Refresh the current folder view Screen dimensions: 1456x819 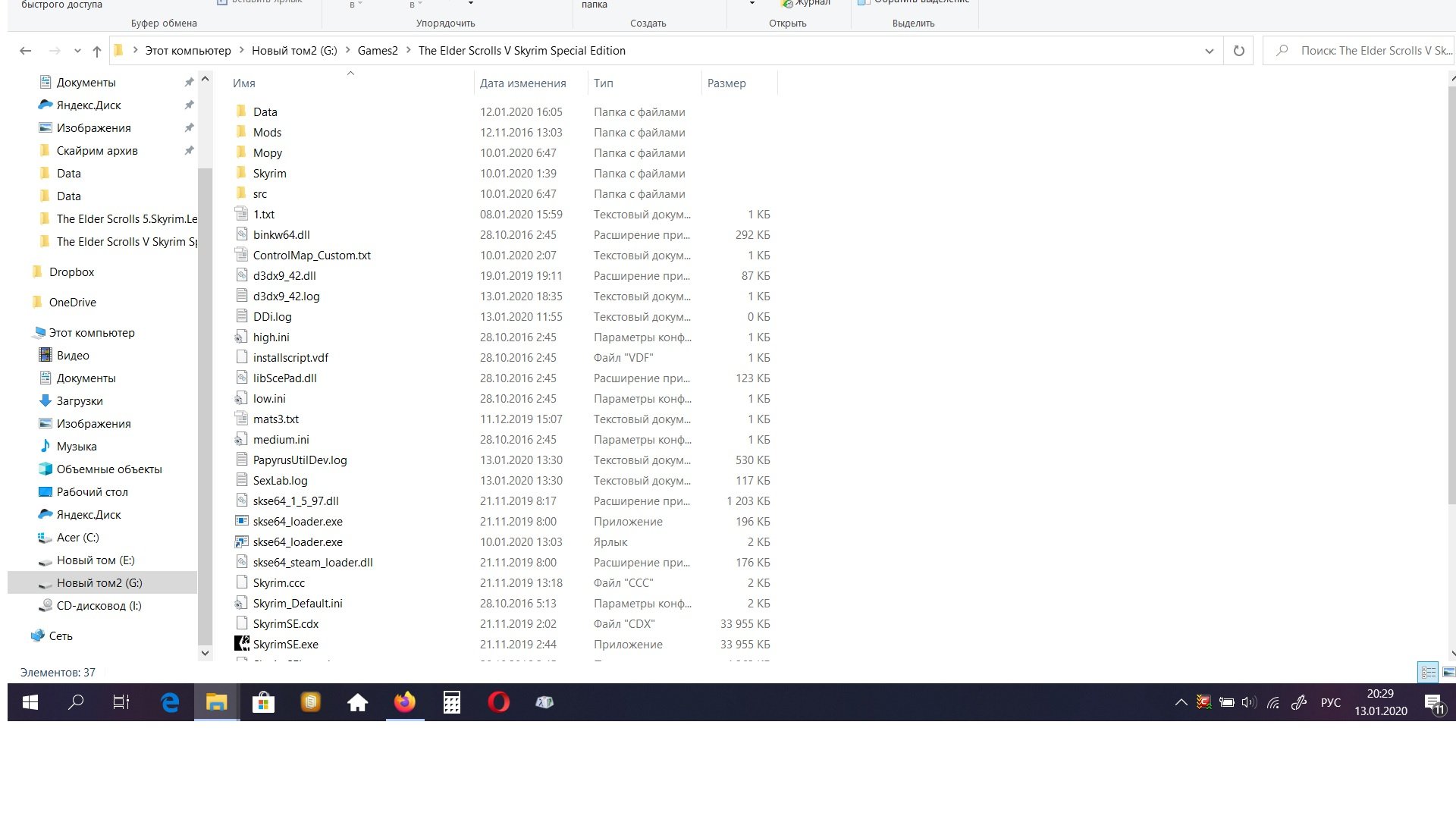[x=1238, y=51]
